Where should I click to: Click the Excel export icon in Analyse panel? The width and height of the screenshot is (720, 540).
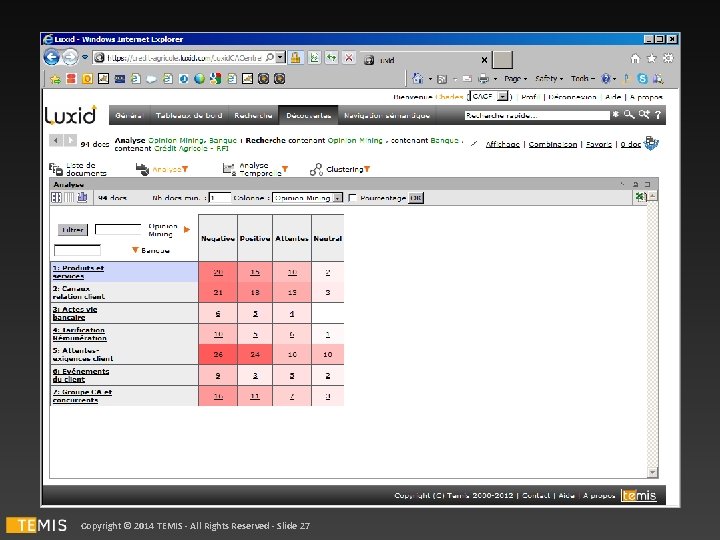point(639,197)
